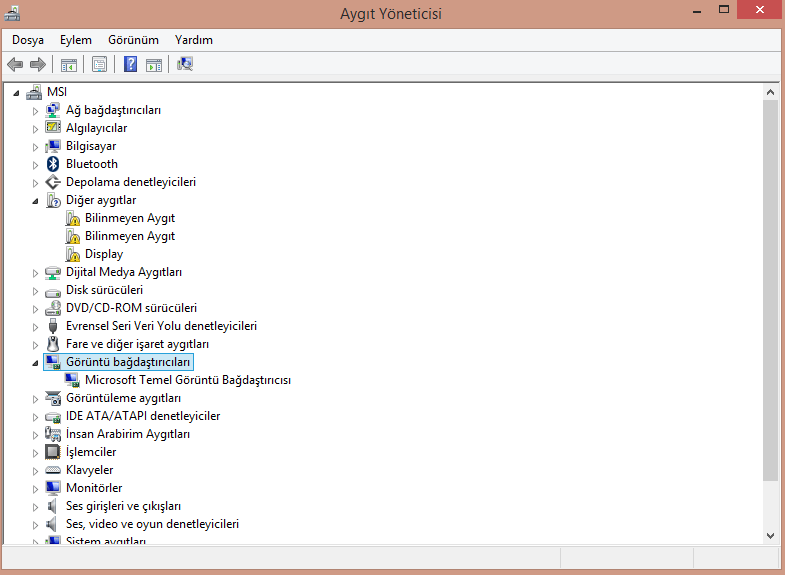Click the Monitörler monitor icon
785x575 pixels.
(53, 488)
